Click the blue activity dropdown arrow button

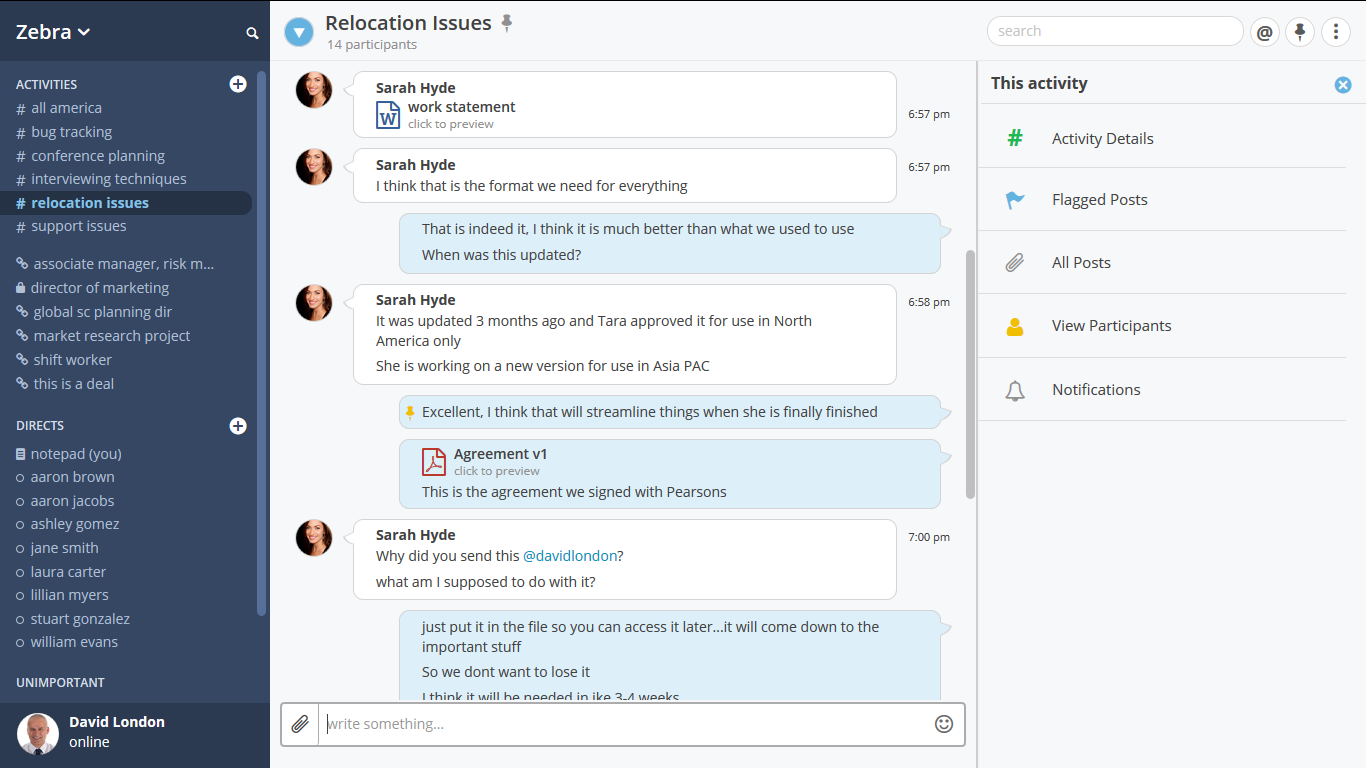click(299, 32)
